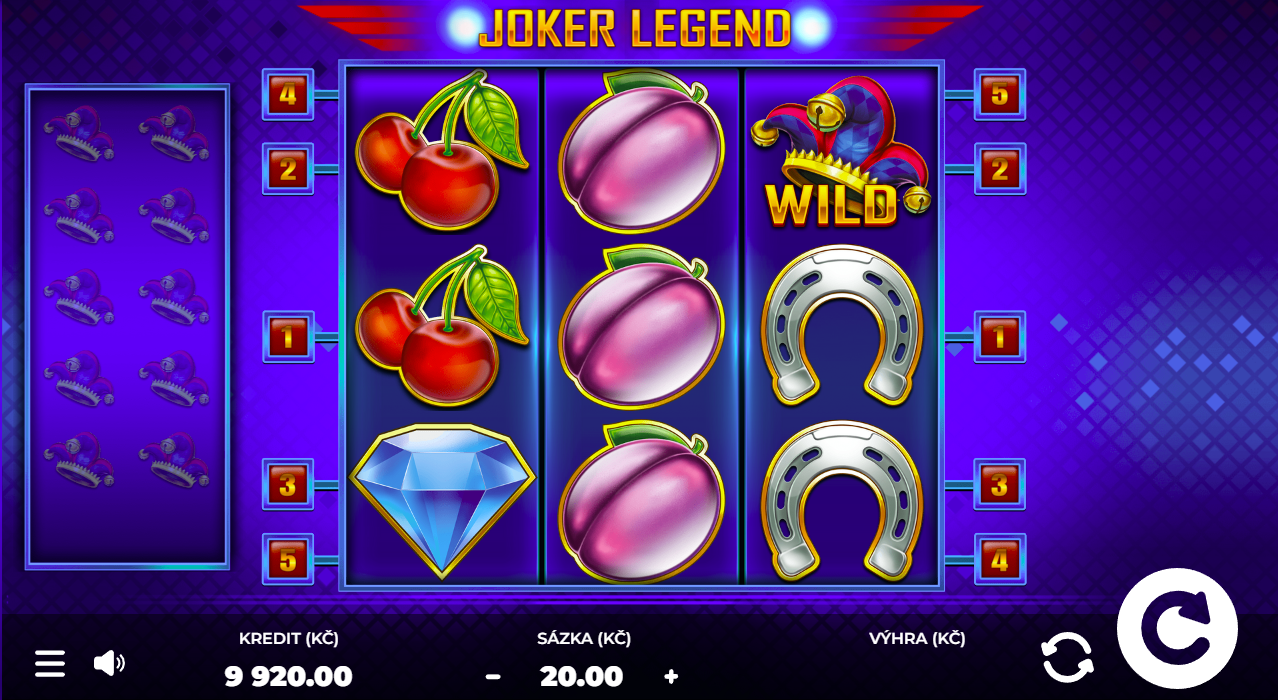Toggle autoplay with the circular arrows icon
The image size is (1278, 700).
point(1067,657)
